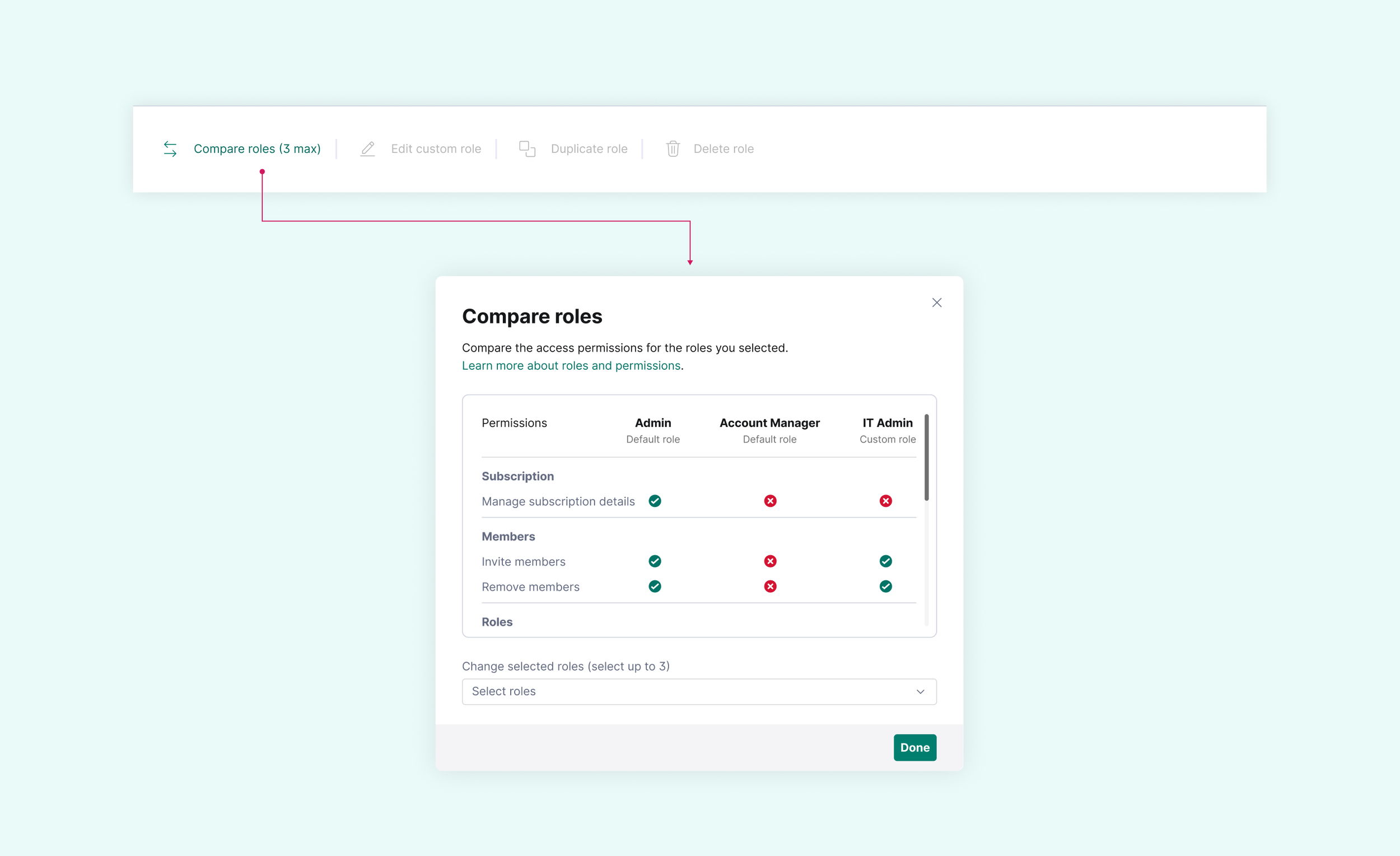Viewport: 1400px width, 856px height.
Task: Open Learn more about roles and permissions link
Action: point(571,365)
